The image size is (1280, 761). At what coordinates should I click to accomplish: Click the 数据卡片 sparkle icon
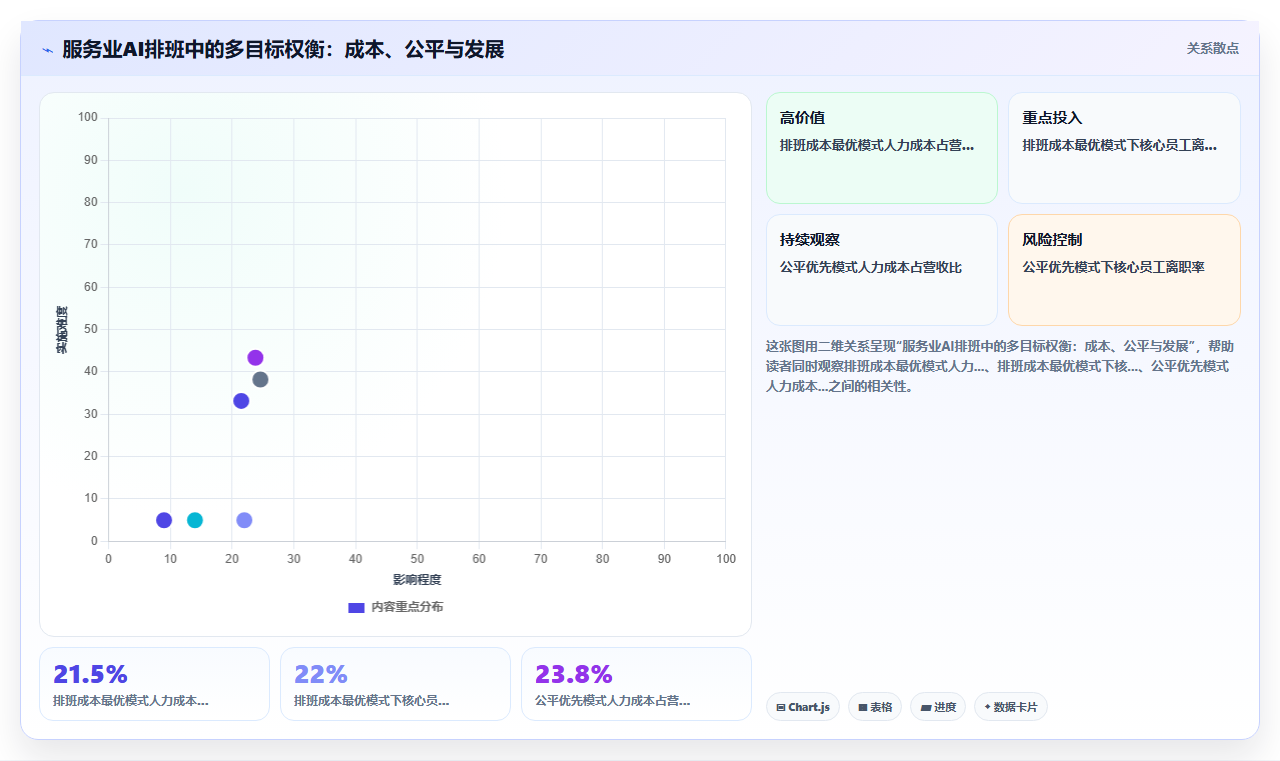coord(987,707)
